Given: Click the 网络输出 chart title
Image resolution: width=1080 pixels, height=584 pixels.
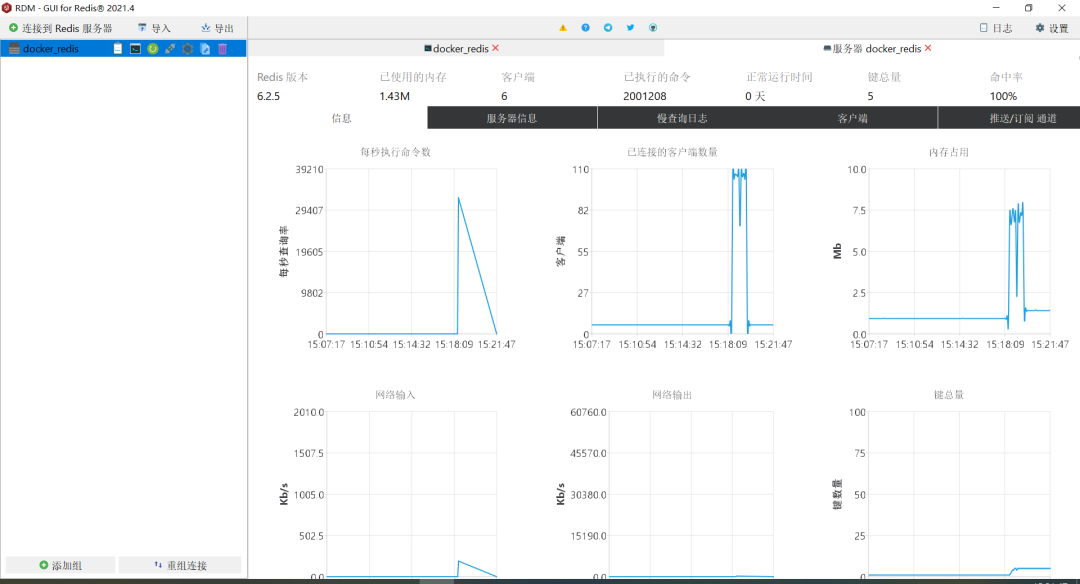Looking at the screenshot, I should [672, 395].
